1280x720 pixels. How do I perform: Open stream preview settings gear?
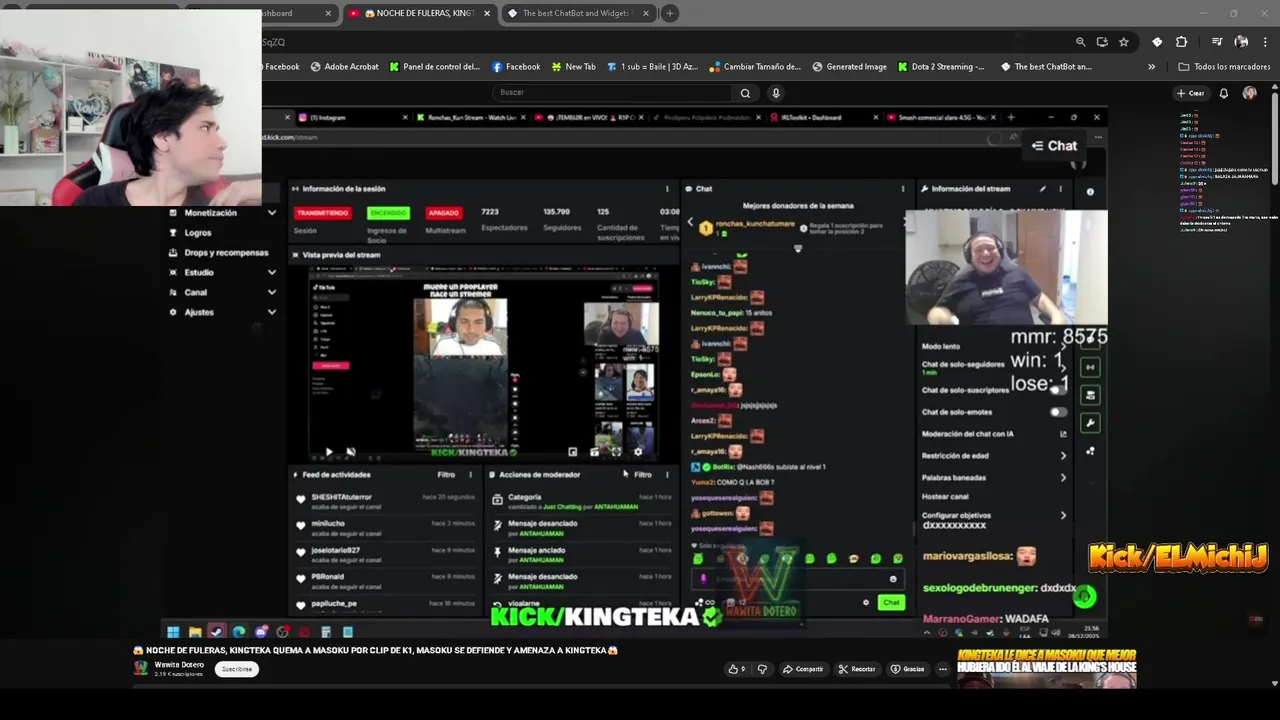coord(638,452)
